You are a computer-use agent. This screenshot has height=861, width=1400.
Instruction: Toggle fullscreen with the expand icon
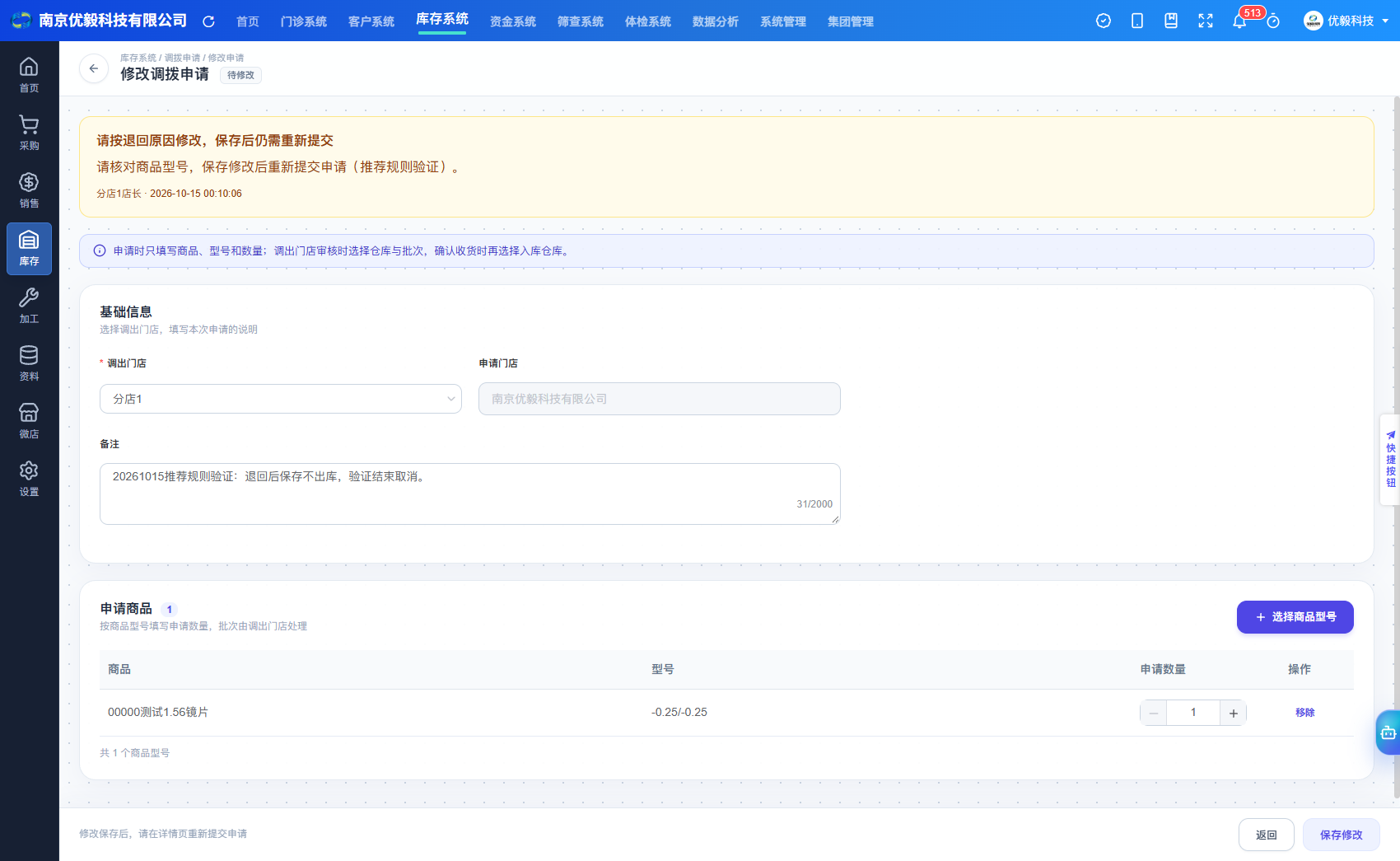(1206, 21)
